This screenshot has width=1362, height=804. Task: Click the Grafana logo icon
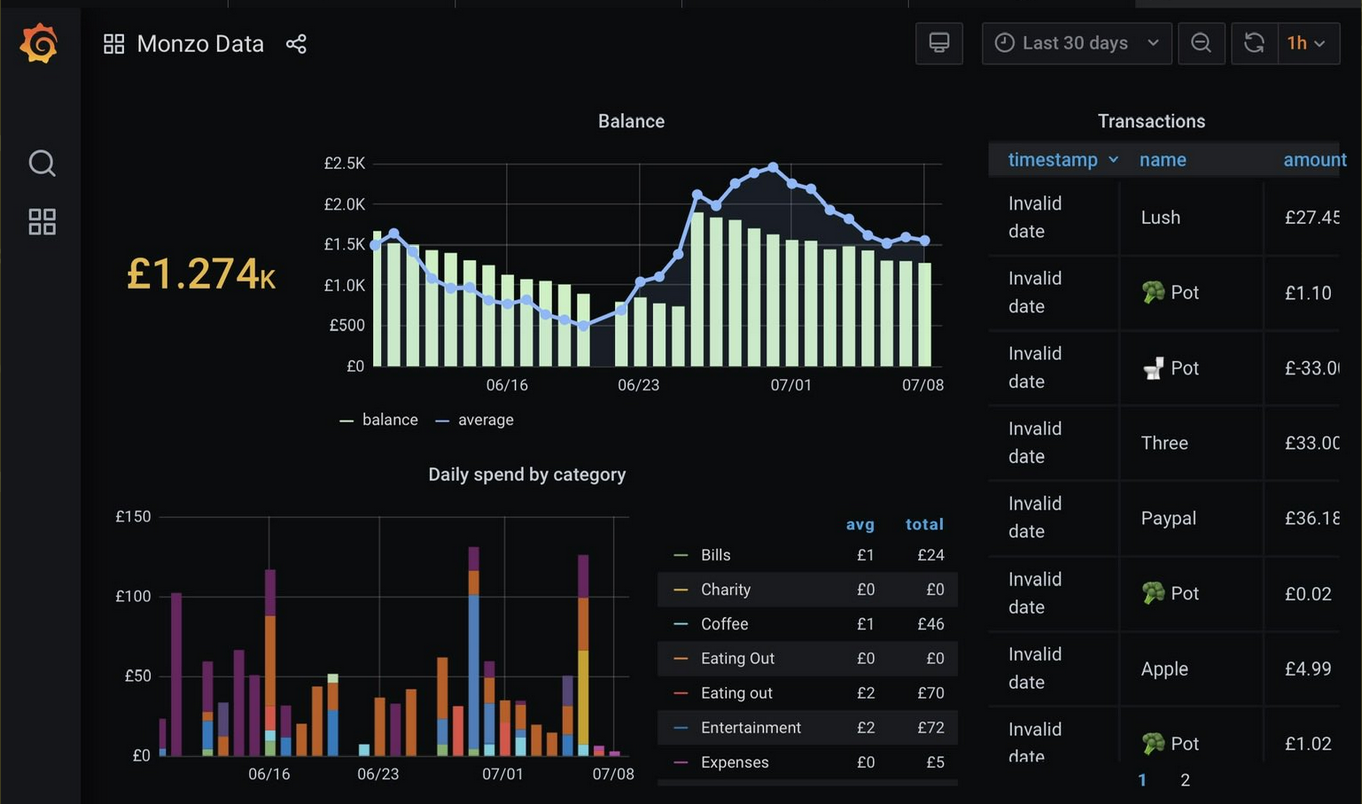[39, 44]
